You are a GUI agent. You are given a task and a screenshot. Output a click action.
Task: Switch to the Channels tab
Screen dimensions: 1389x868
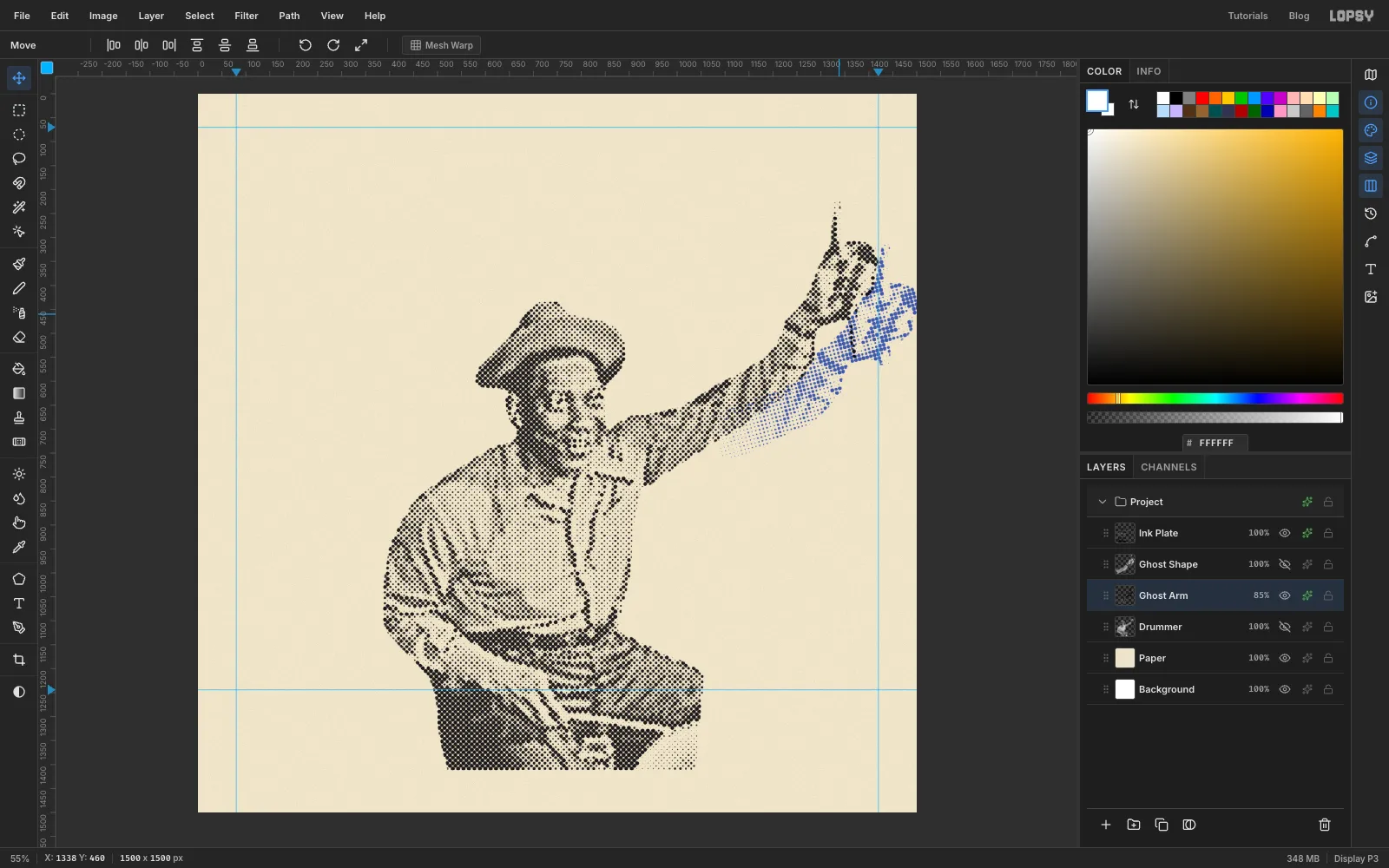(1168, 467)
